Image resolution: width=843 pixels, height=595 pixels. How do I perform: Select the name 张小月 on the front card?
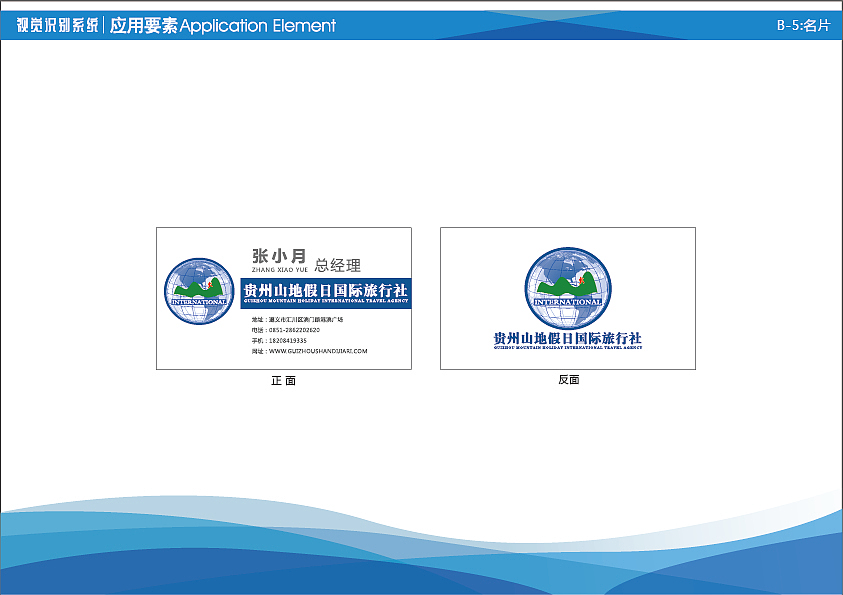click(x=279, y=256)
